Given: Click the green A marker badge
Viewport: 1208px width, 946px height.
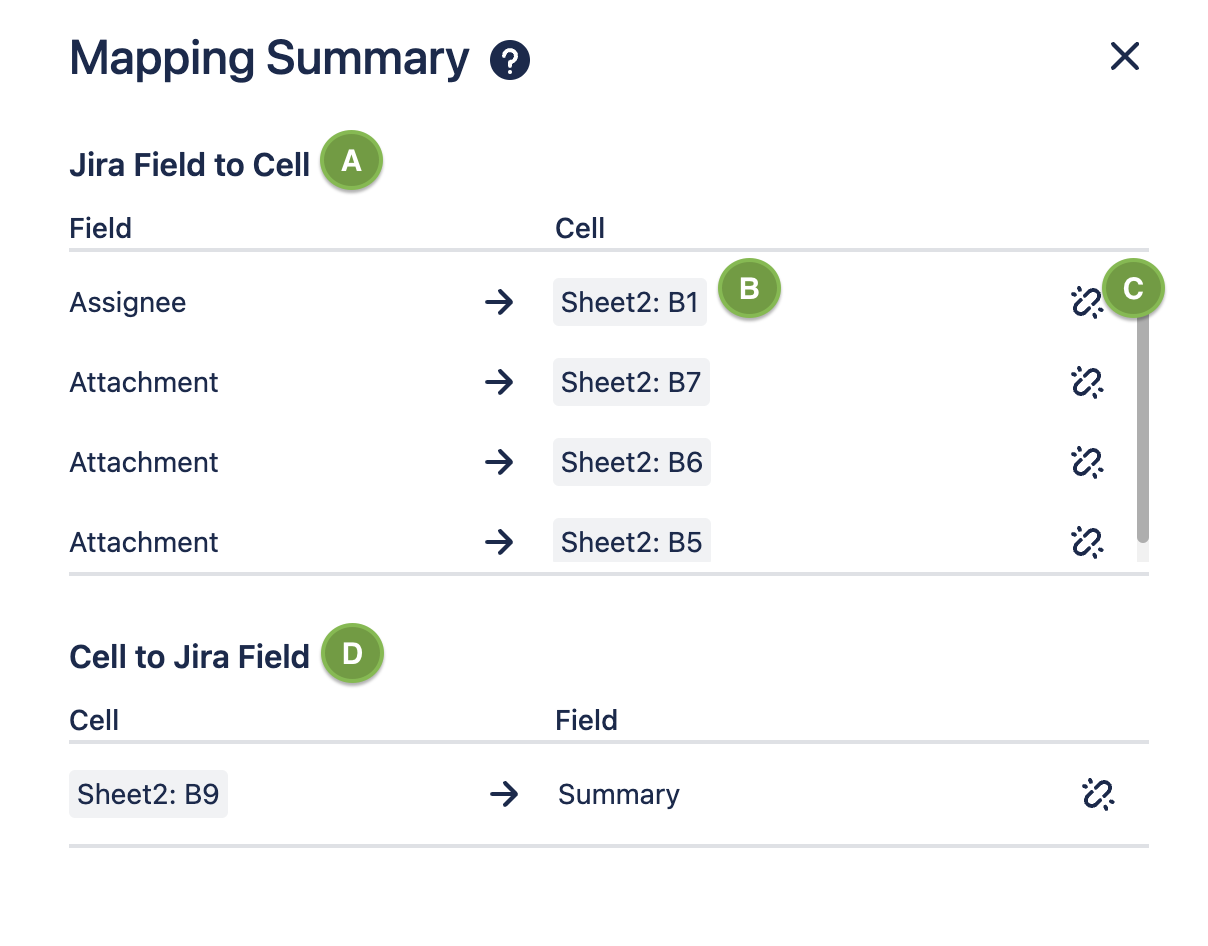Looking at the screenshot, I should (x=351, y=161).
